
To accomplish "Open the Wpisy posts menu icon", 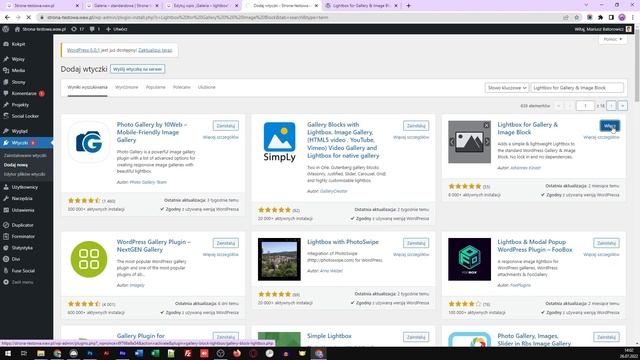I will tap(6, 59).
